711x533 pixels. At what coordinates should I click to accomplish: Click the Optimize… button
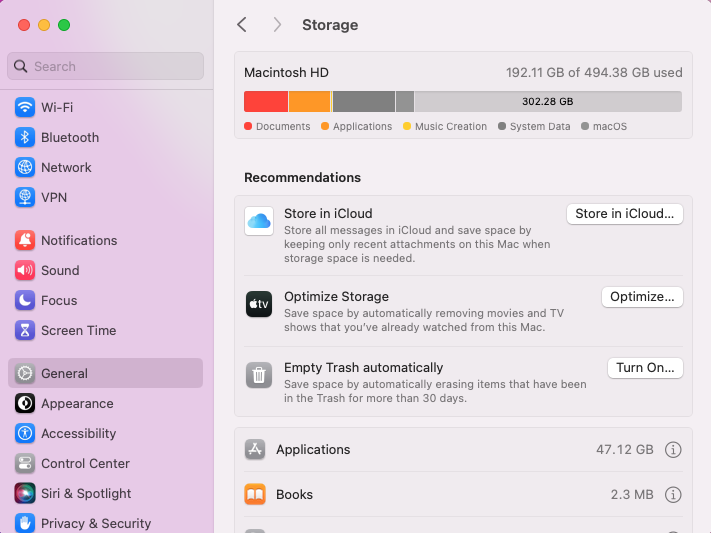click(x=642, y=297)
